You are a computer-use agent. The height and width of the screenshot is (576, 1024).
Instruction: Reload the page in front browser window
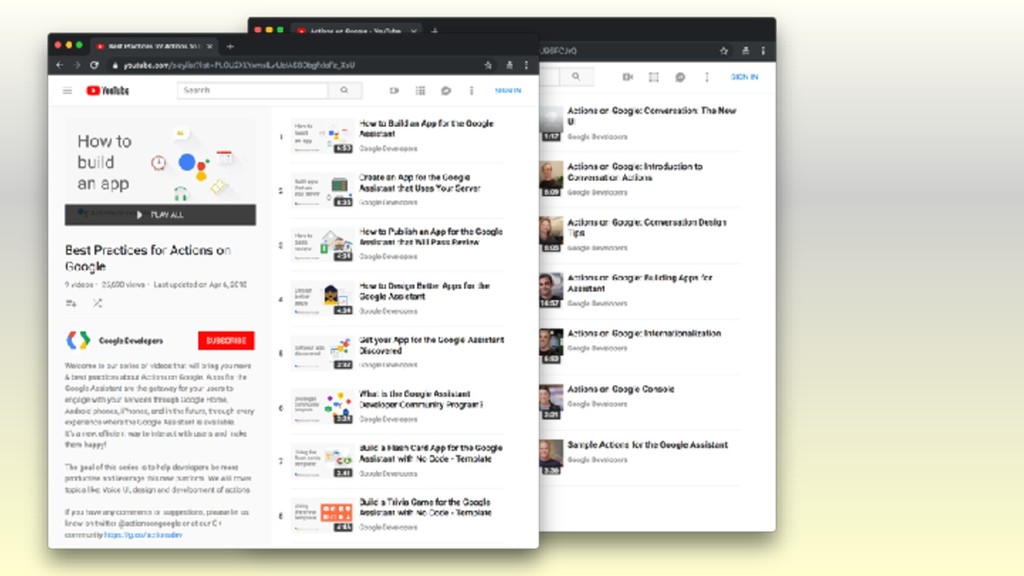point(94,65)
